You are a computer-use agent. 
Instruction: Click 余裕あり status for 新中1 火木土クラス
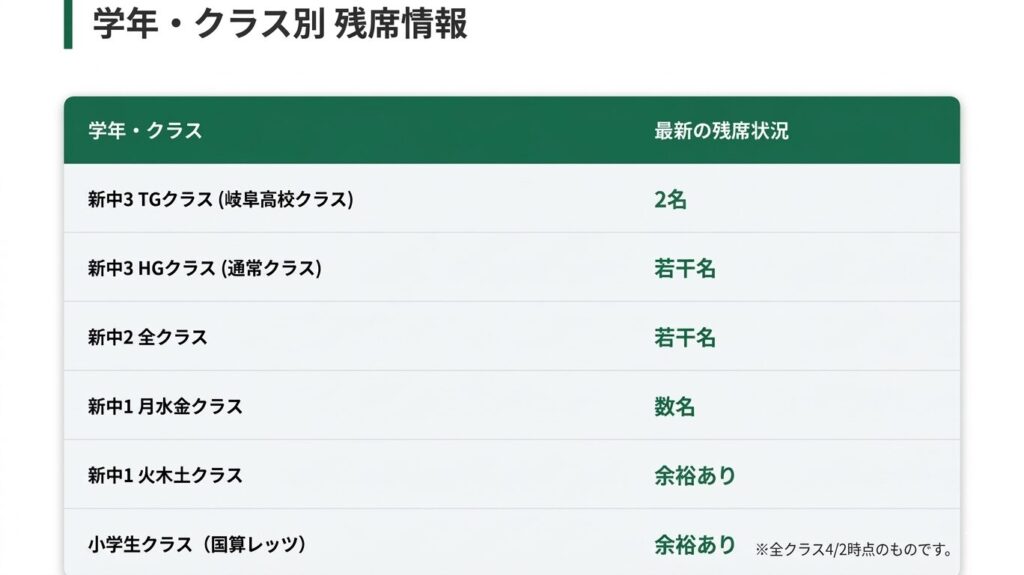(695, 475)
